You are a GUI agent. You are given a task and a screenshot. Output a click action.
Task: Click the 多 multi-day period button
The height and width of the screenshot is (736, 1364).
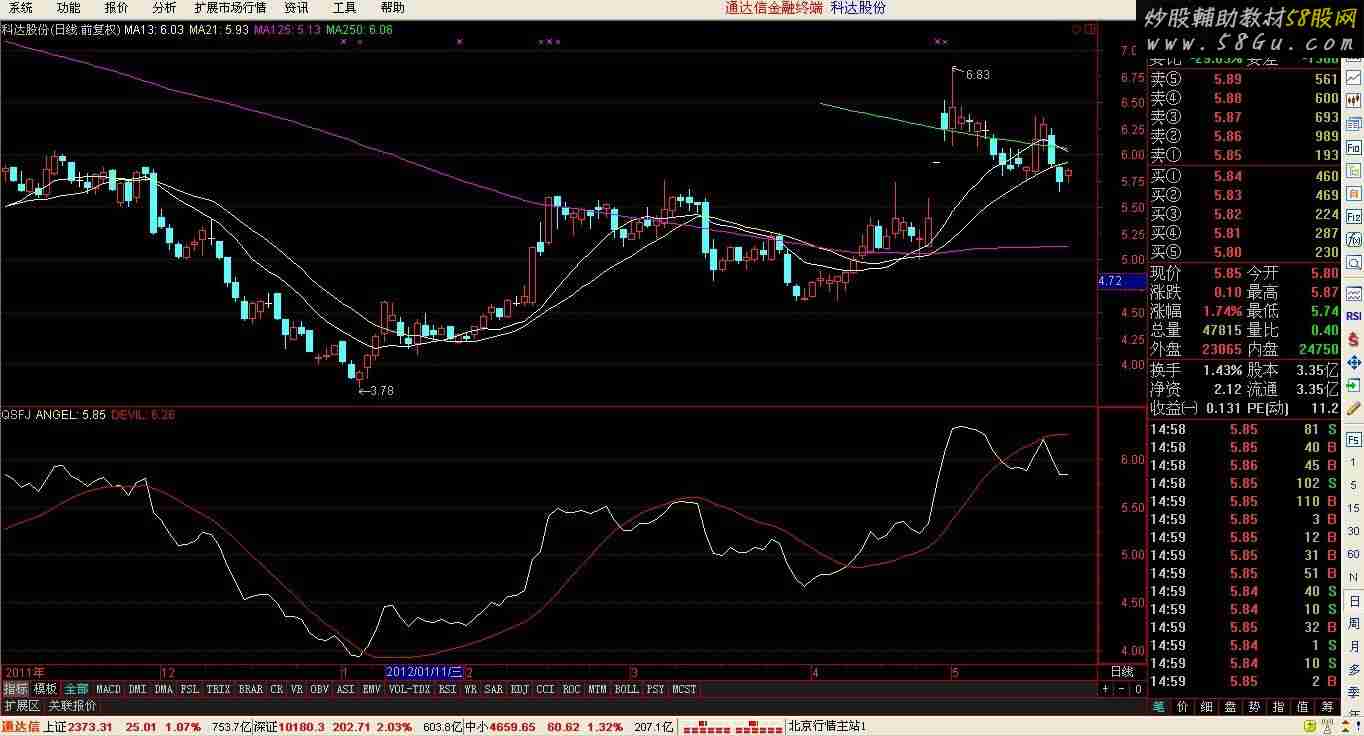pyautogui.click(x=1354, y=669)
